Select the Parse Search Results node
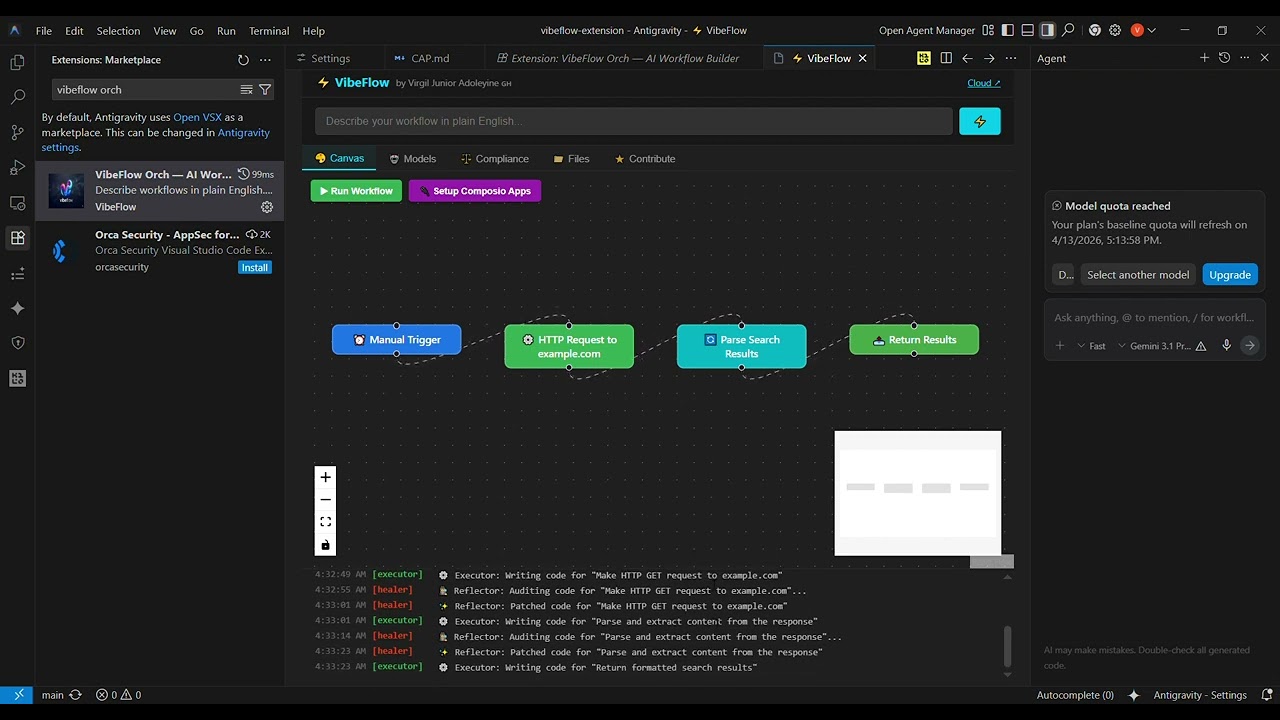This screenshot has height=720, width=1280. (x=741, y=347)
